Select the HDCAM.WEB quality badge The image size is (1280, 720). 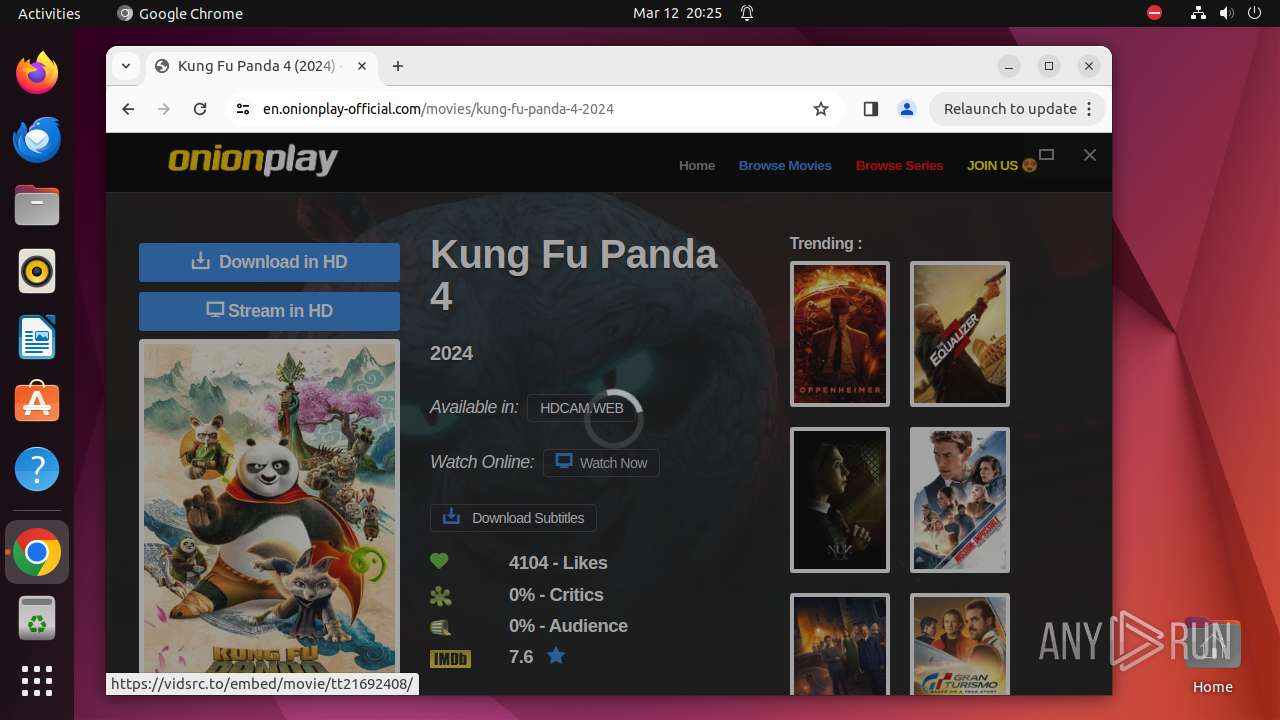point(582,408)
